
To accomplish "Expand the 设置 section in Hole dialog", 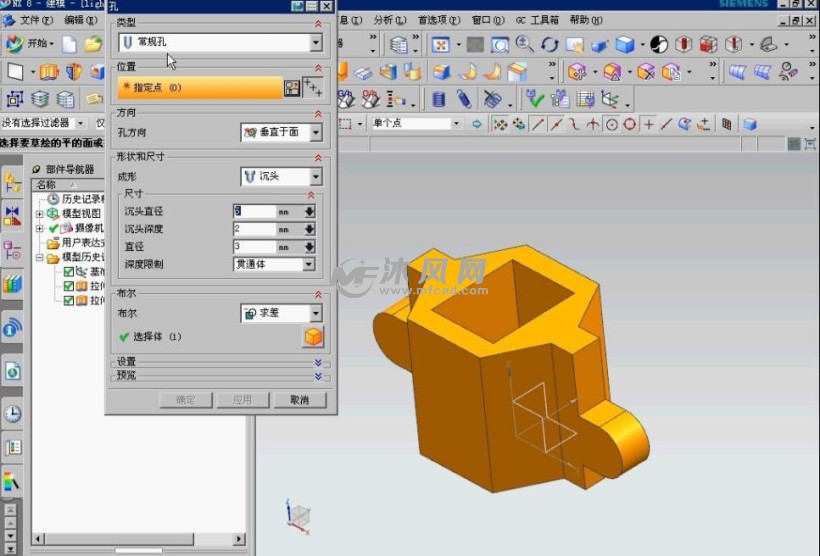I will 318,362.
